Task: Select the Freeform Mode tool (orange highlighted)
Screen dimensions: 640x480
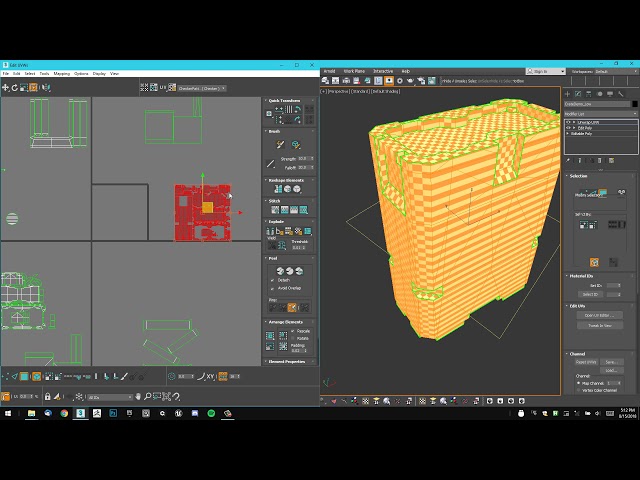Action: 33,87
